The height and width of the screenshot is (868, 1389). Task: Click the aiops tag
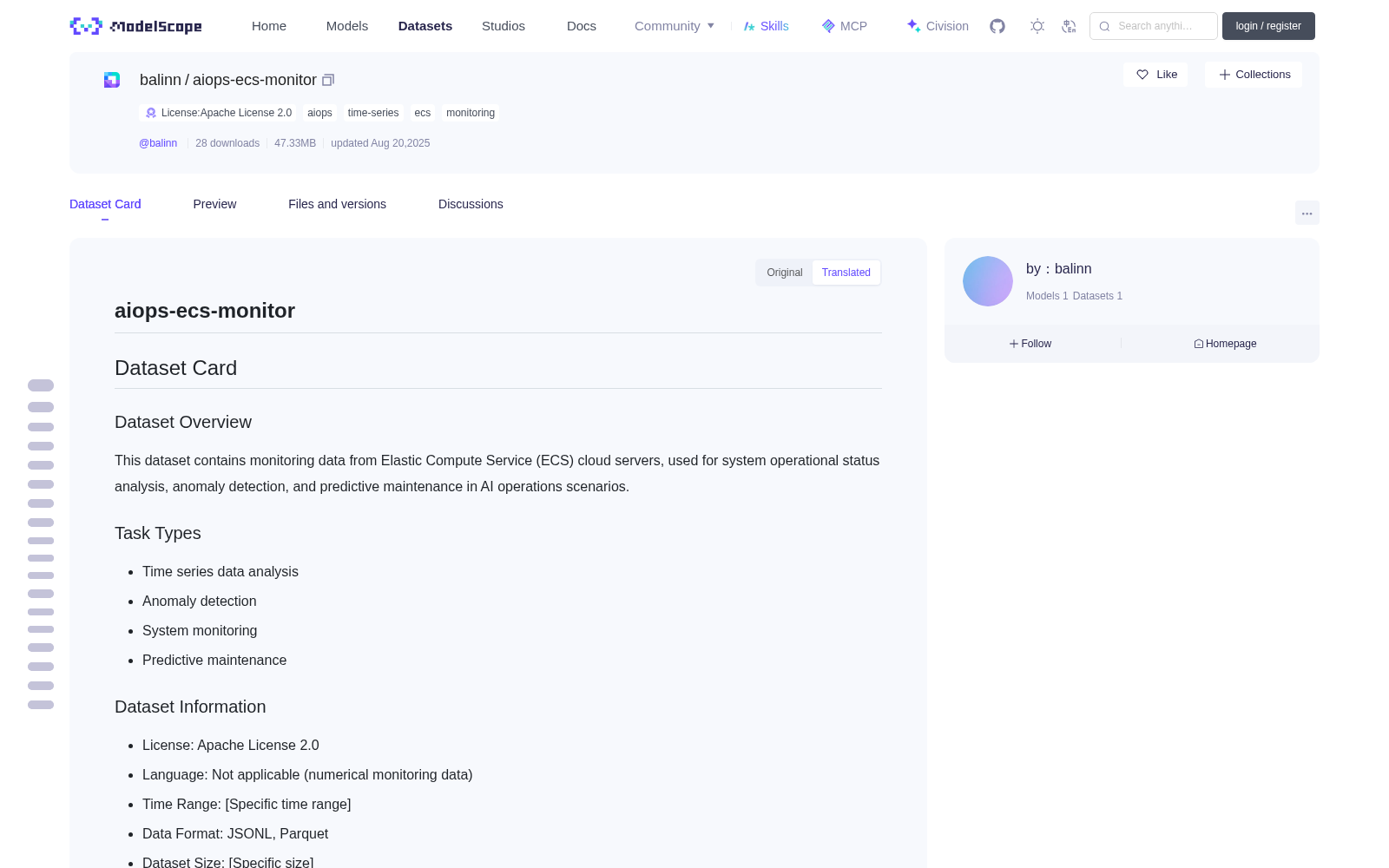coord(319,113)
